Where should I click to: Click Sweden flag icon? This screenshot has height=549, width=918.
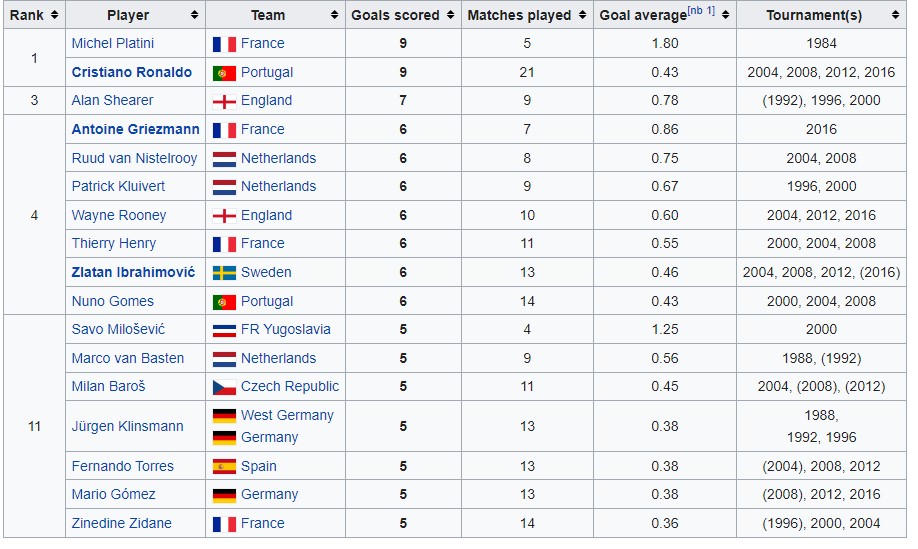[x=224, y=273]
